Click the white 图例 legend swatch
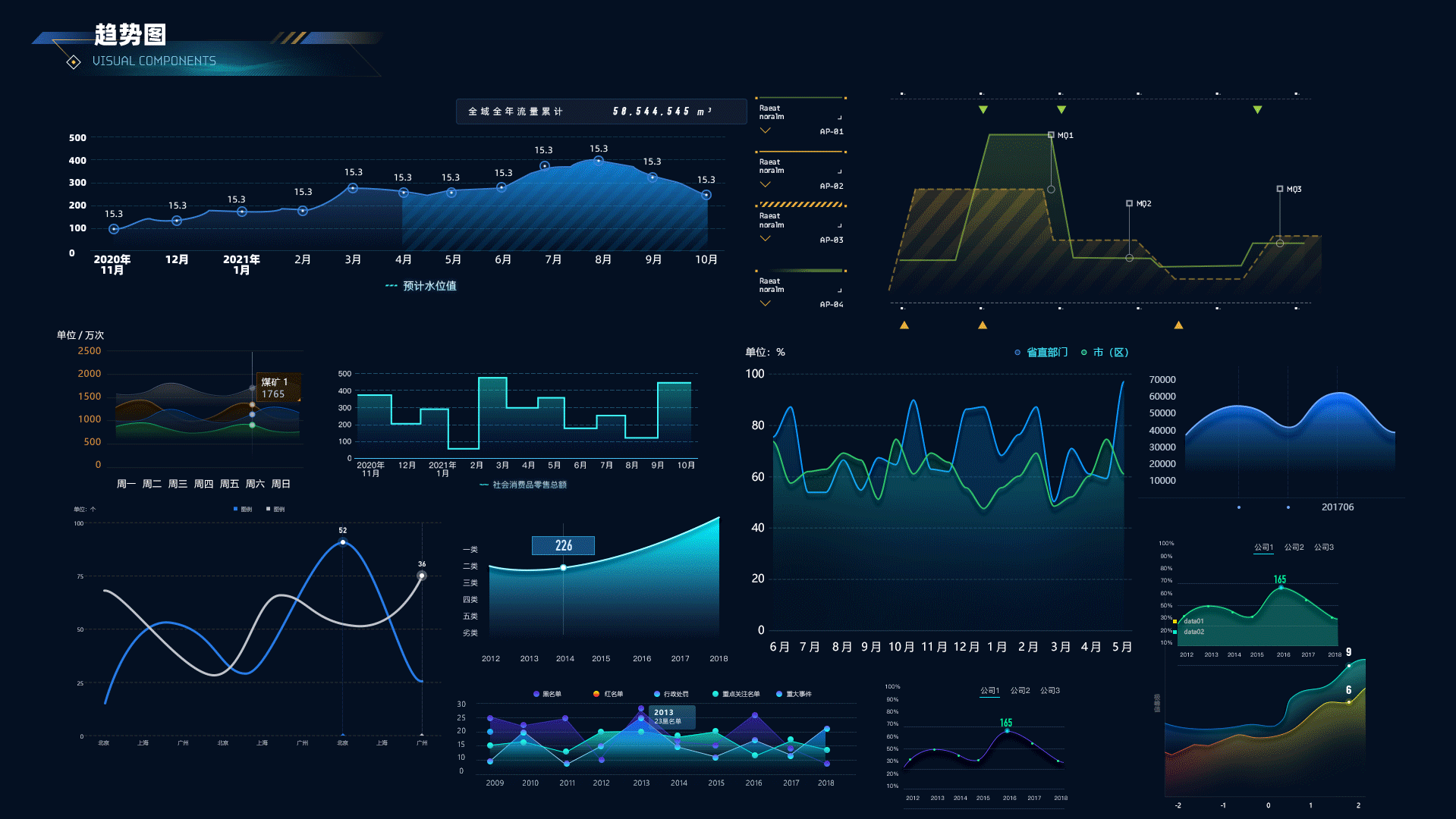This screenshot has height=819, width=1456. [x=268, y=509]
